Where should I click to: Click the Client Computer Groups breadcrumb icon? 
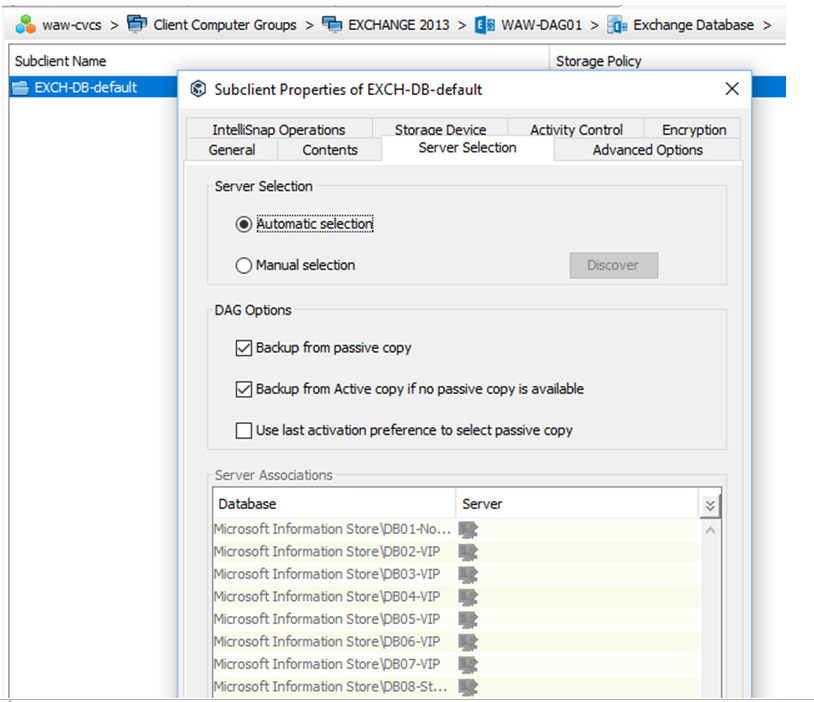pos(137,24)
